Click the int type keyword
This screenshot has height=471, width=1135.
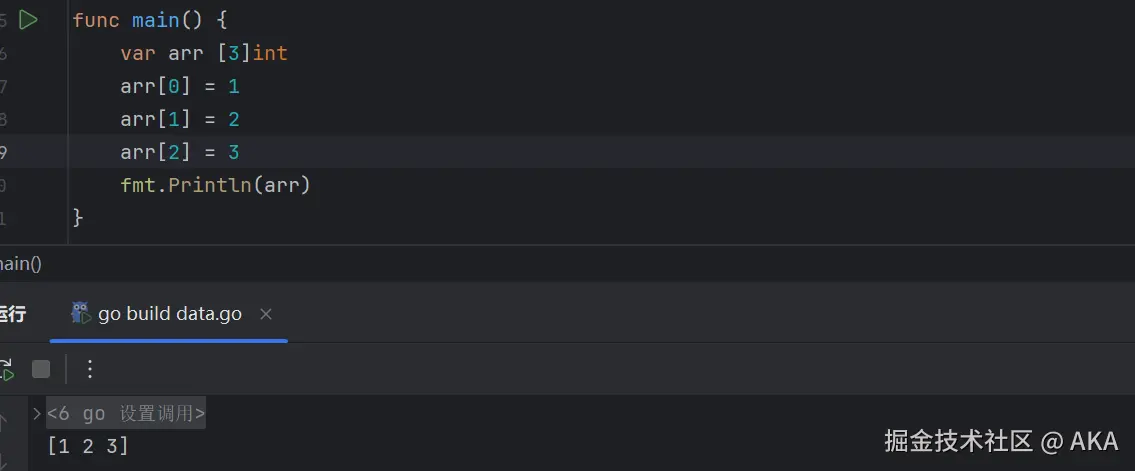coord(270,53)
